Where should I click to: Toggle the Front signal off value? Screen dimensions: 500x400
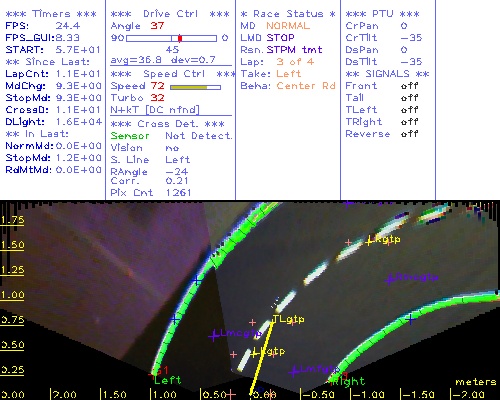[409, 86]
